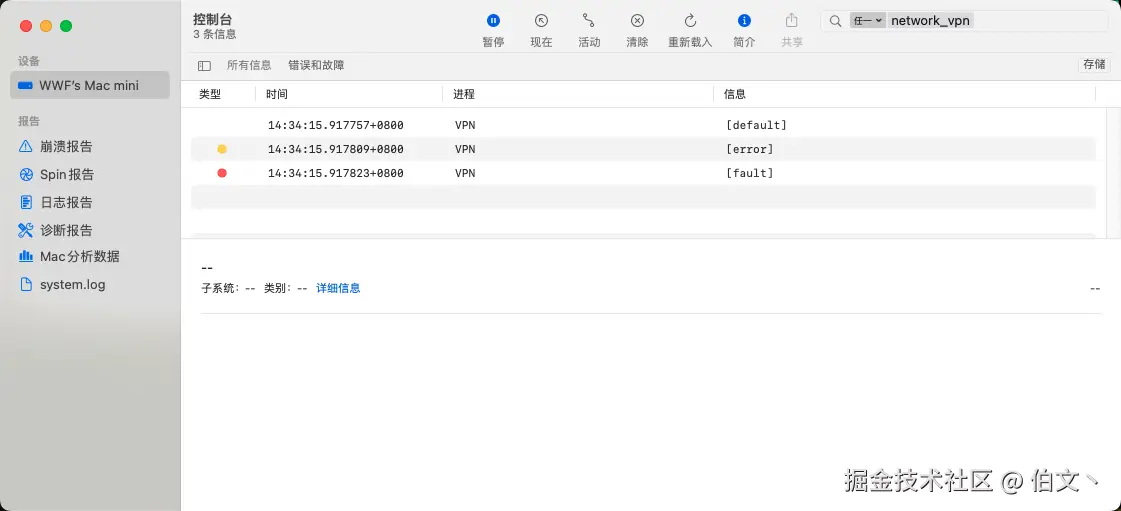The width and height of the screenshot is (1121, 511).
Task: Click the Mac分析数据 bar chart icon
Action: tap(26, 256)
